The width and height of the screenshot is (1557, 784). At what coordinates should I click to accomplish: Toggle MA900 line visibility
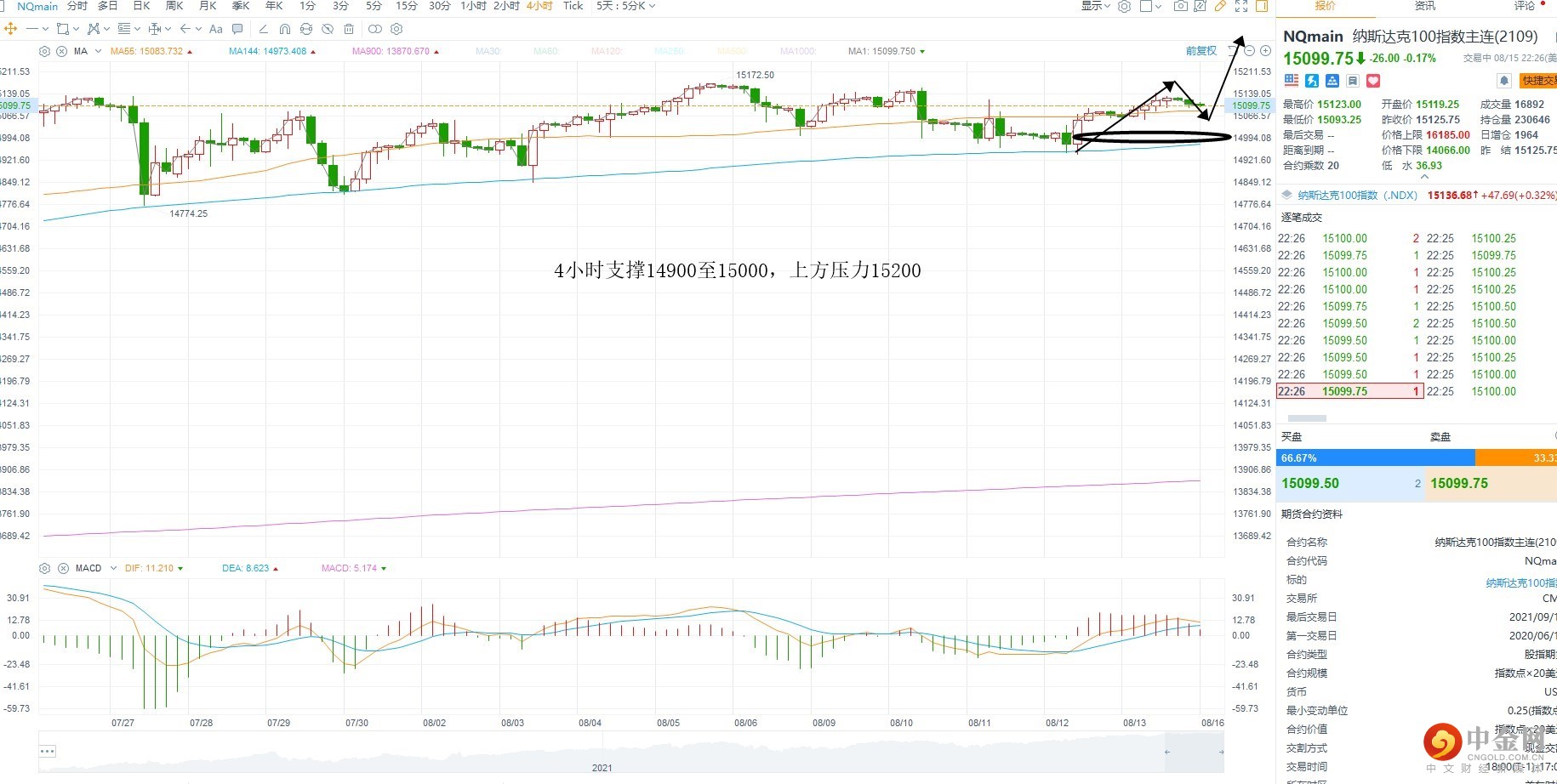pos(396,51)
